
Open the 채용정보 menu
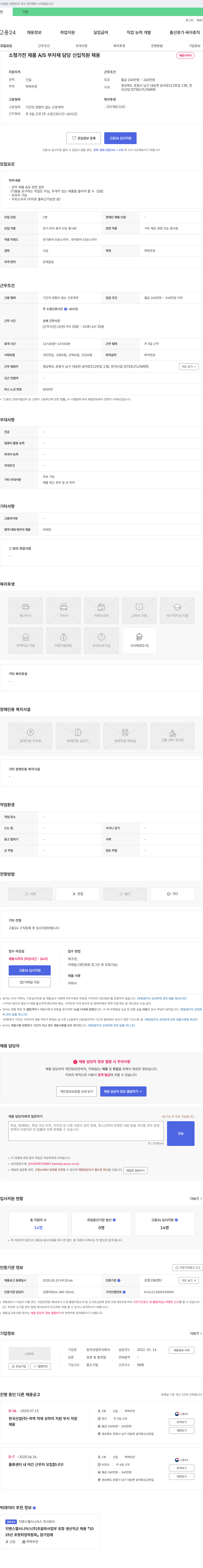coord(34,32)
